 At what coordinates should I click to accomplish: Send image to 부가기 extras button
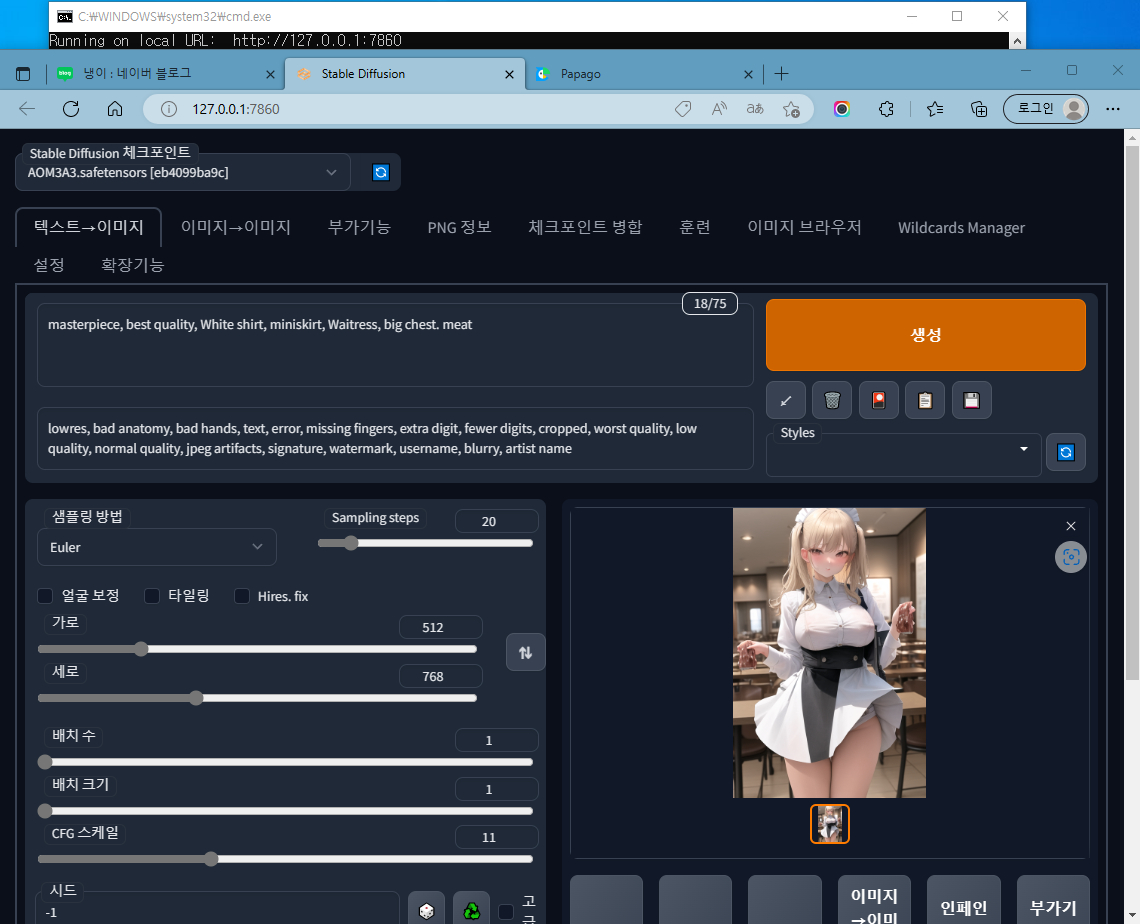click(x=1053, y=901)
